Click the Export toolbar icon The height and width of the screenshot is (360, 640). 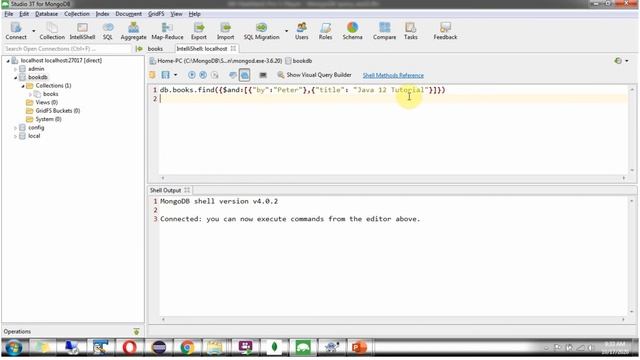[x=199, y=31]
